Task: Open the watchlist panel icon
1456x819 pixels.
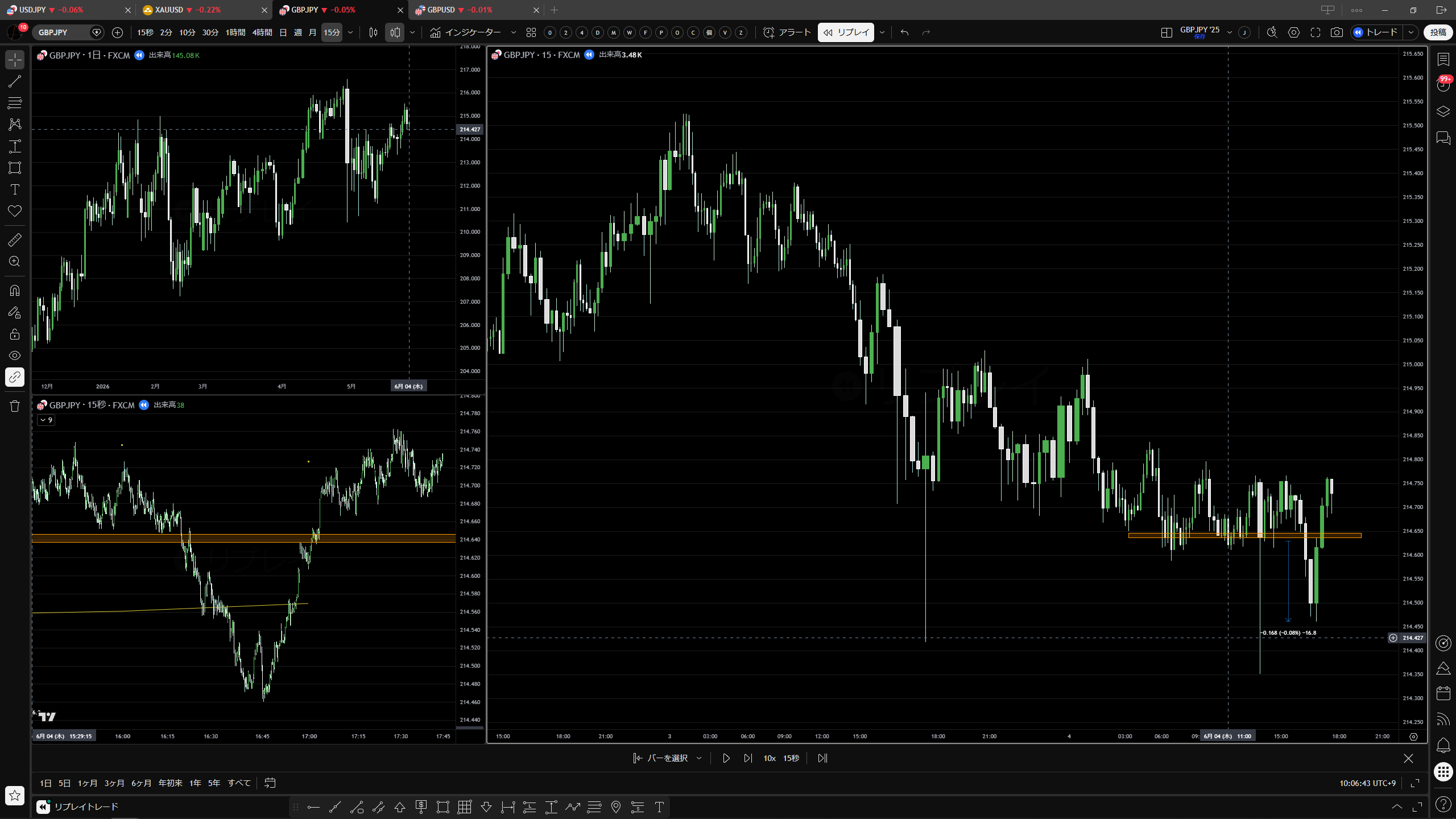Action: pos(1443,59)
